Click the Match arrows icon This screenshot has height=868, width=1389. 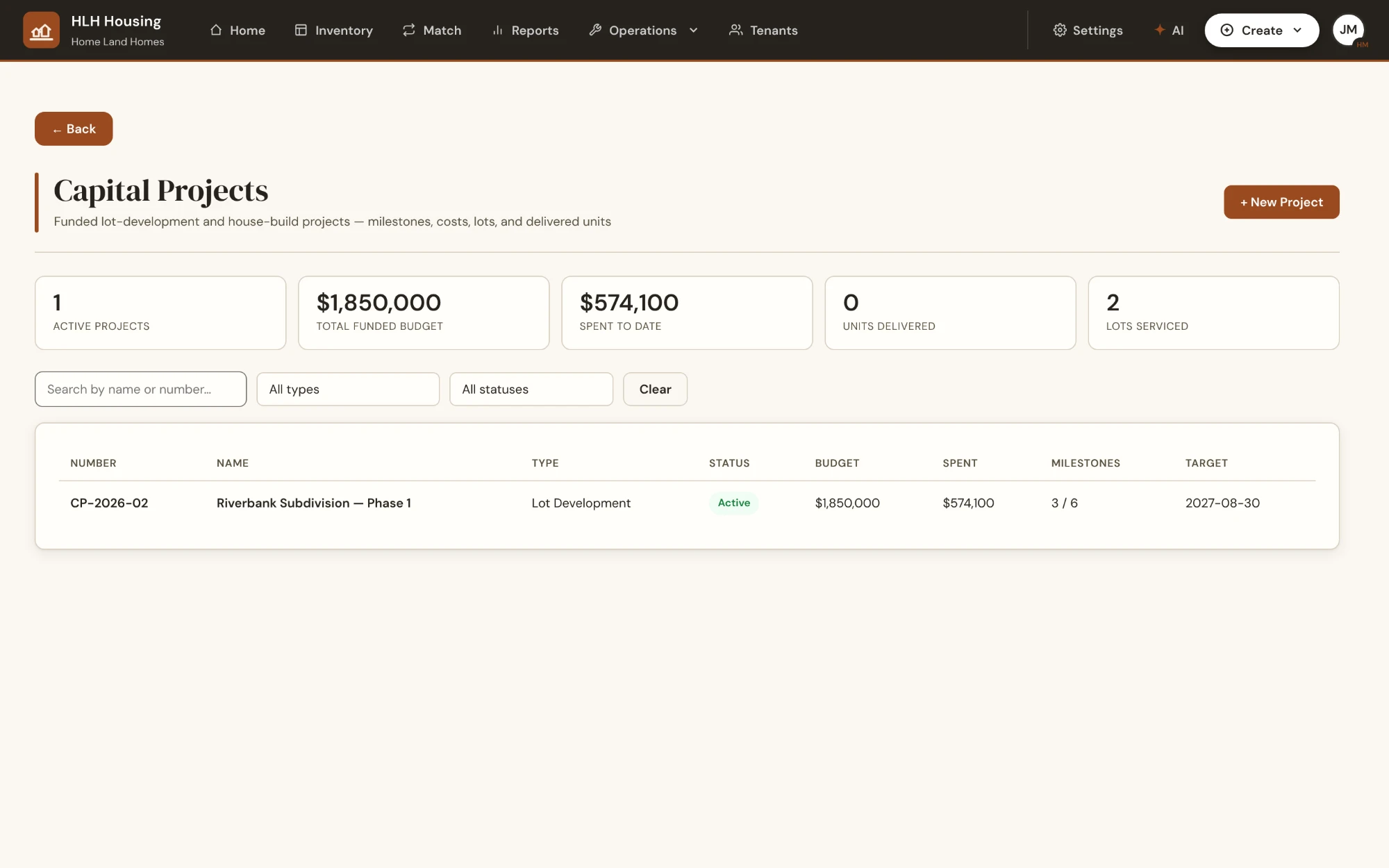[409, 30]
